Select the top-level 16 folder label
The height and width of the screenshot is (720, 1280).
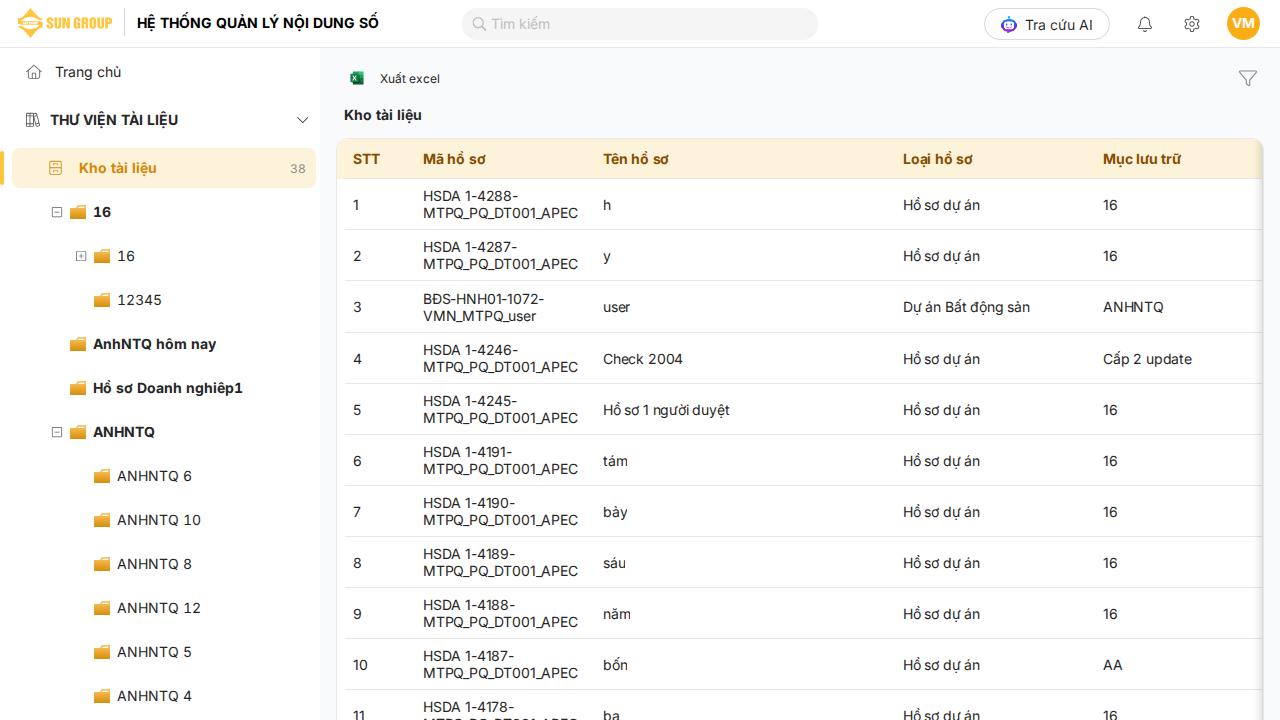pos(102,212)
